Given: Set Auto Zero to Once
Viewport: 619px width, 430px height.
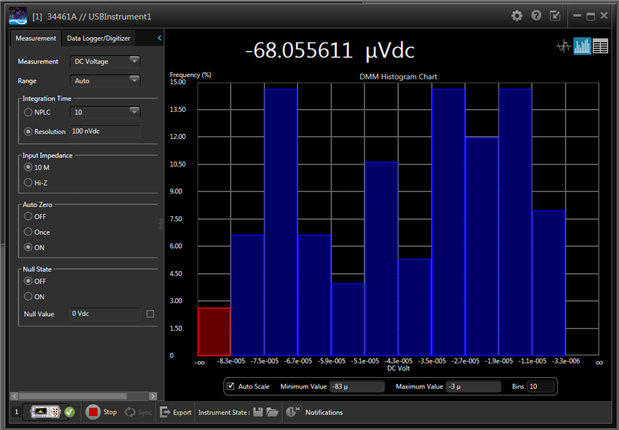Looking at the screenshot, I should point(28,231).
